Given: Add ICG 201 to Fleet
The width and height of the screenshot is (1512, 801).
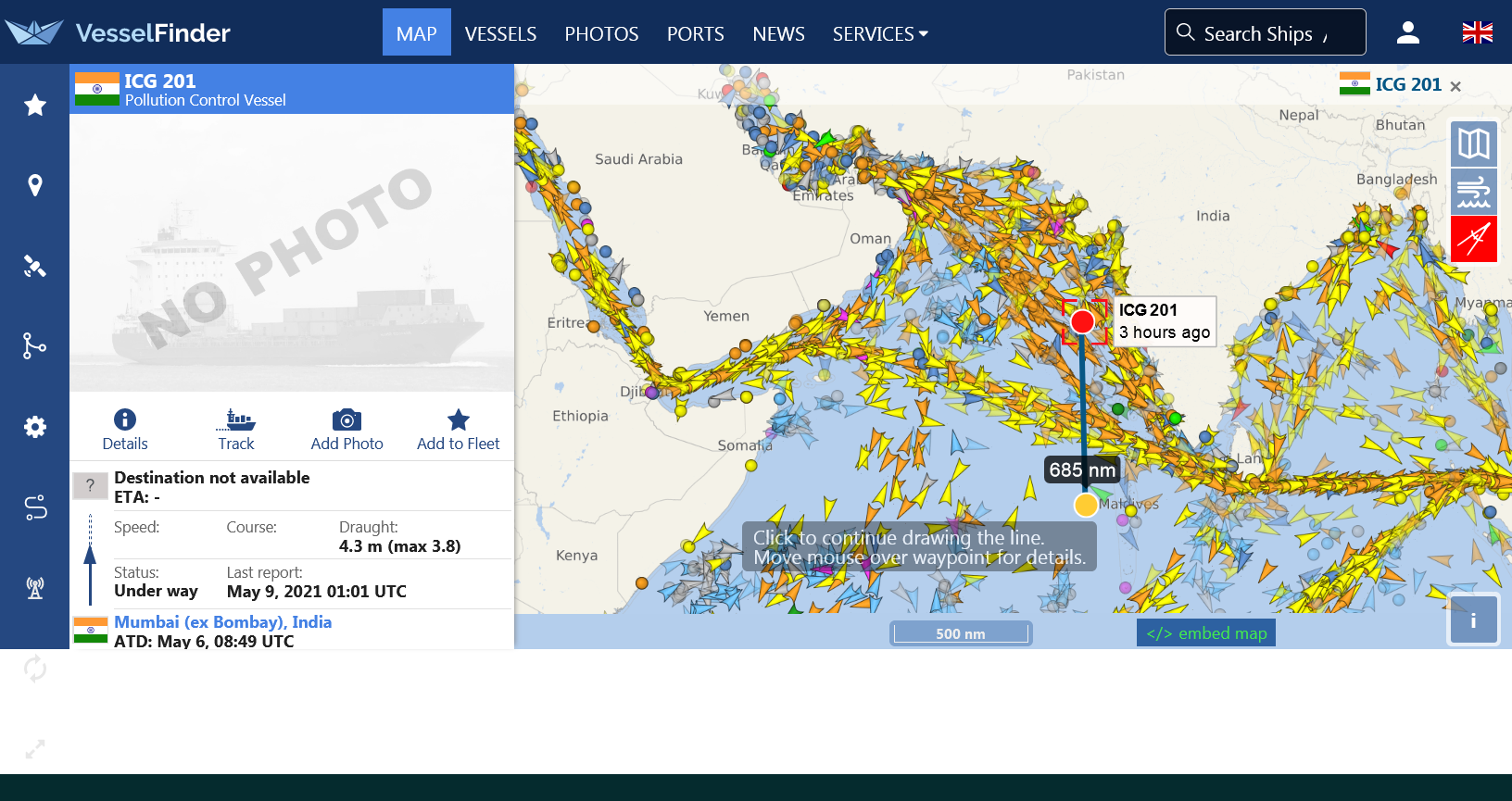Looking at the screenshot, I should click(x=459, y=430).
